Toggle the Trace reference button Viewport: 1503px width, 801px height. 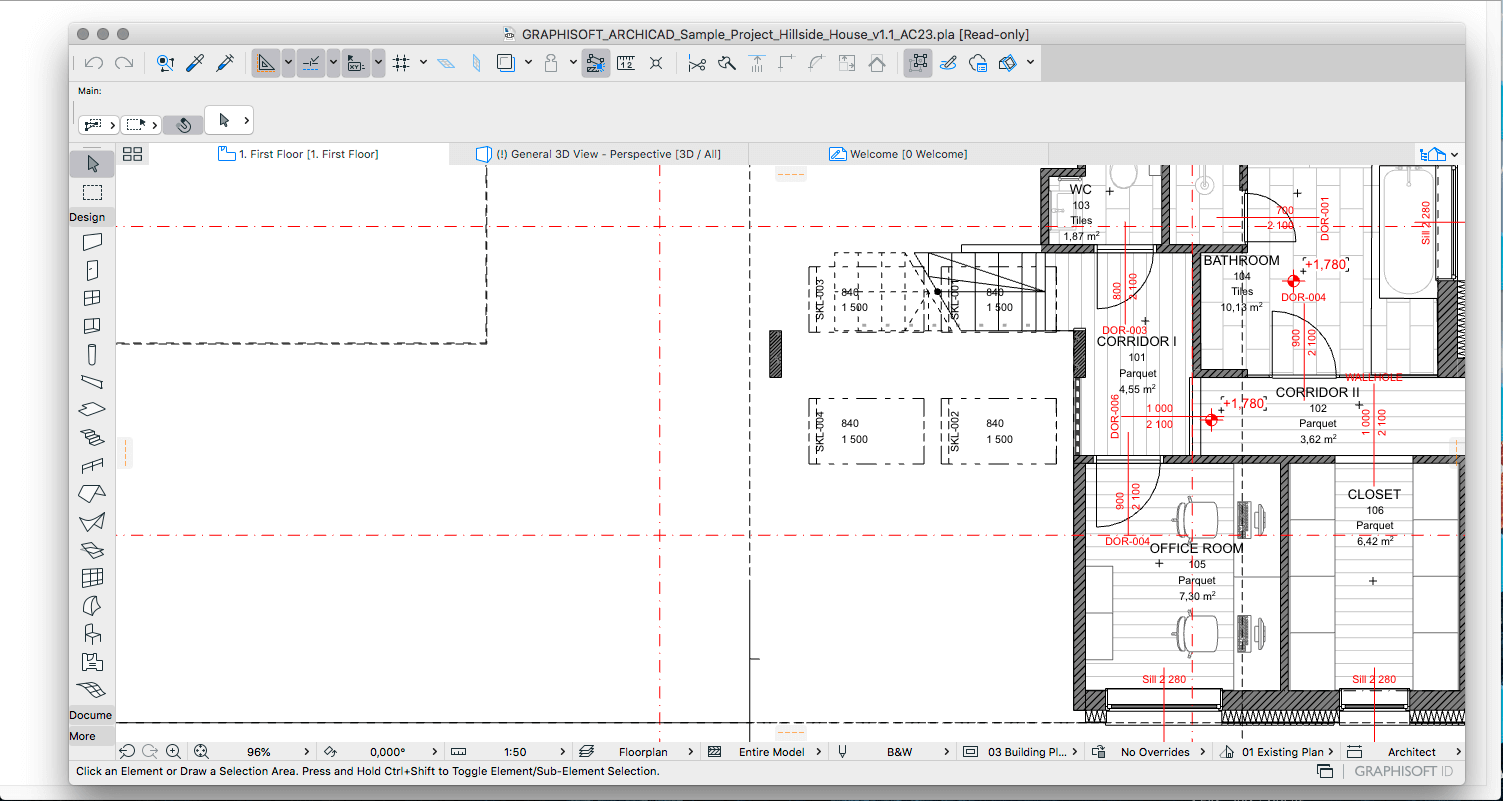[x=596, y=63]
